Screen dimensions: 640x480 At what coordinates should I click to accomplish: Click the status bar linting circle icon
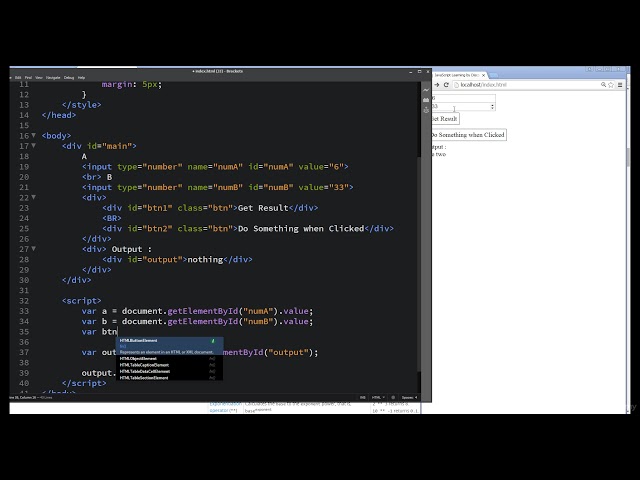click(x=393, y=397)
